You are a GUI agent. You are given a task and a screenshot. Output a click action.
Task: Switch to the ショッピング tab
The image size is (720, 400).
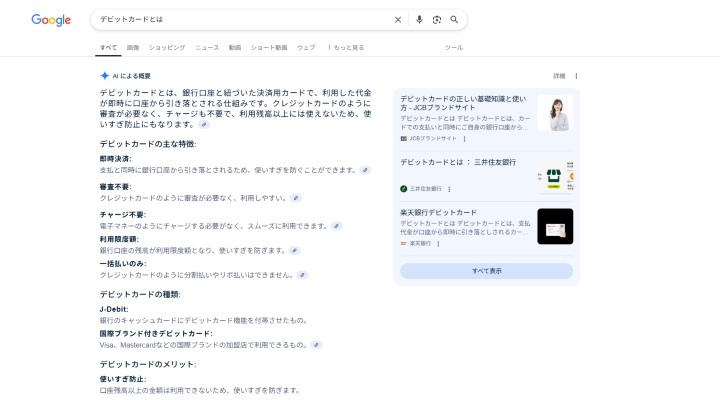[167, 48]
